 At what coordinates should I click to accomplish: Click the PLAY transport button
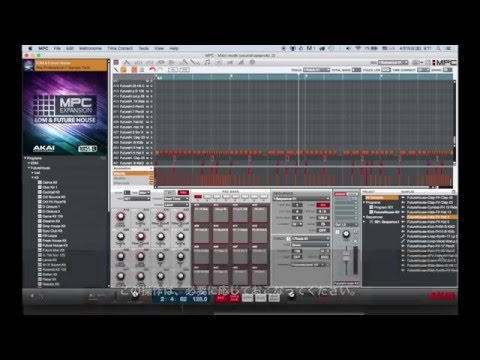point(261,298)
